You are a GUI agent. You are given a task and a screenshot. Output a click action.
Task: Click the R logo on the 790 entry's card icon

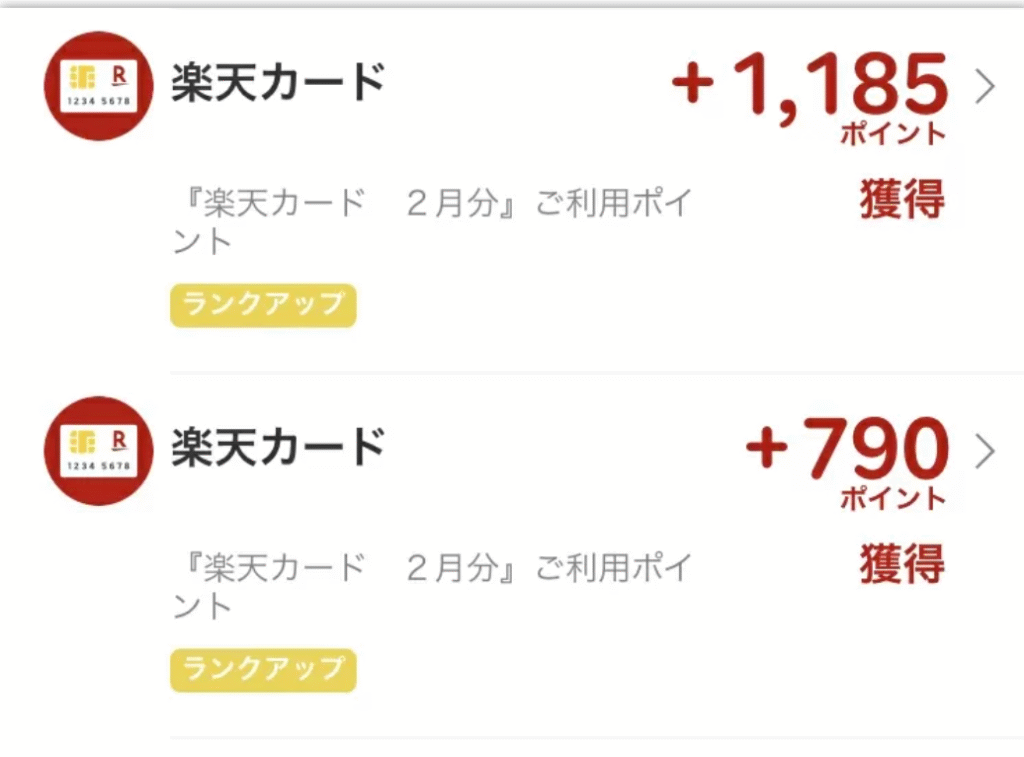(x=119, y=441)
